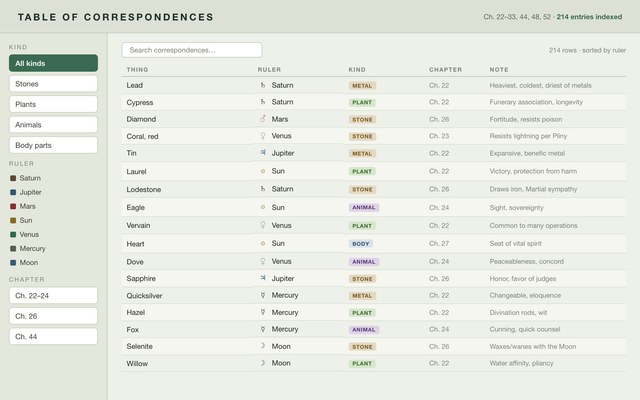Show only chapters 22–24
Screen dimensions: 640x400
click(53, 296)
